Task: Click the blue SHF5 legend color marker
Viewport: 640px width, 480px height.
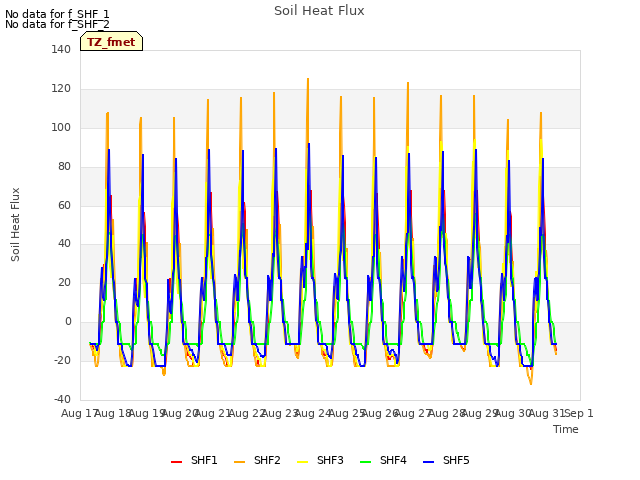Action: [429, 462]
